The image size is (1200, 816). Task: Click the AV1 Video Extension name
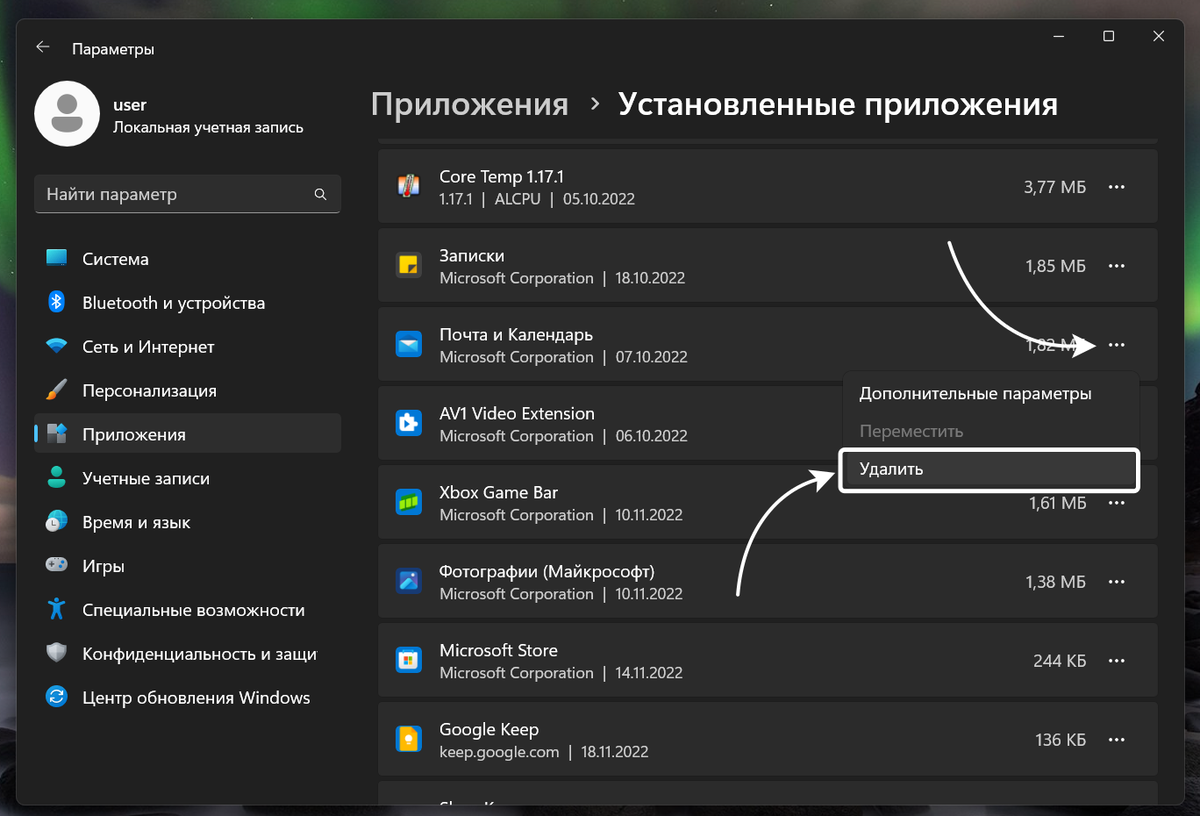click(x=517, y=414)
